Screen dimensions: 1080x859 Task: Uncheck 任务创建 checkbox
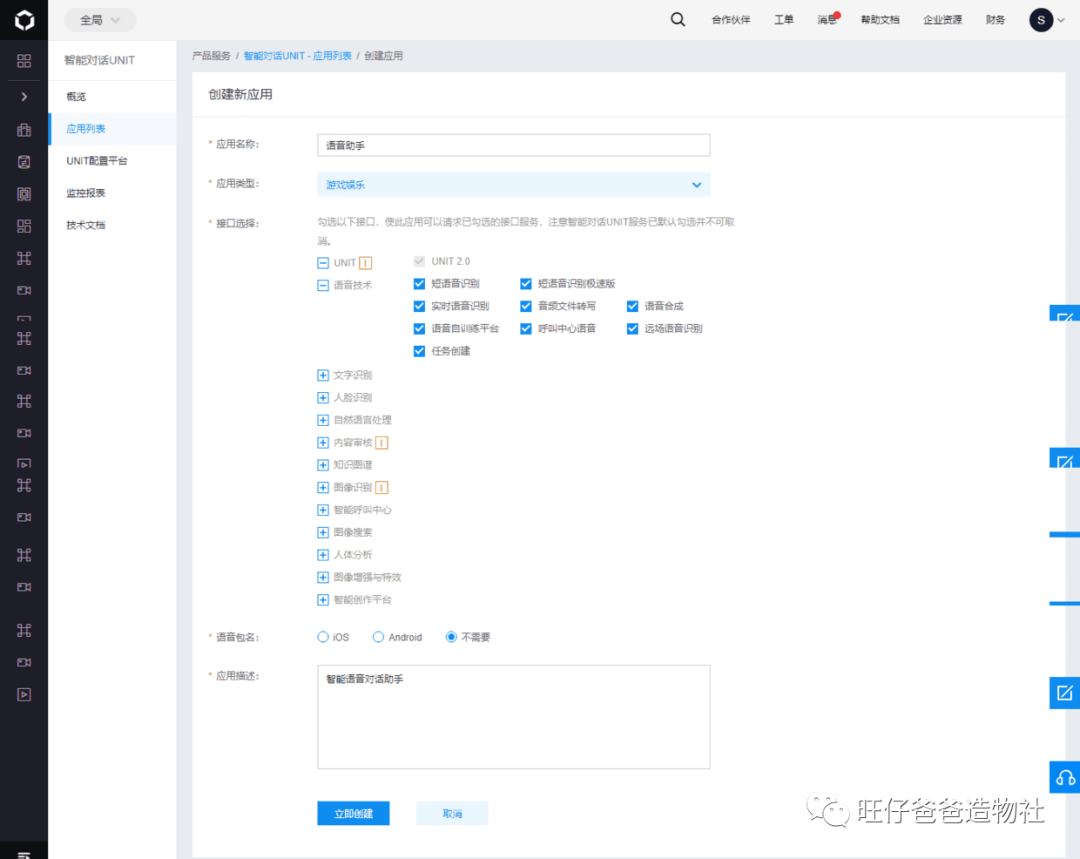pyautogui.click(x=419, y=351)
